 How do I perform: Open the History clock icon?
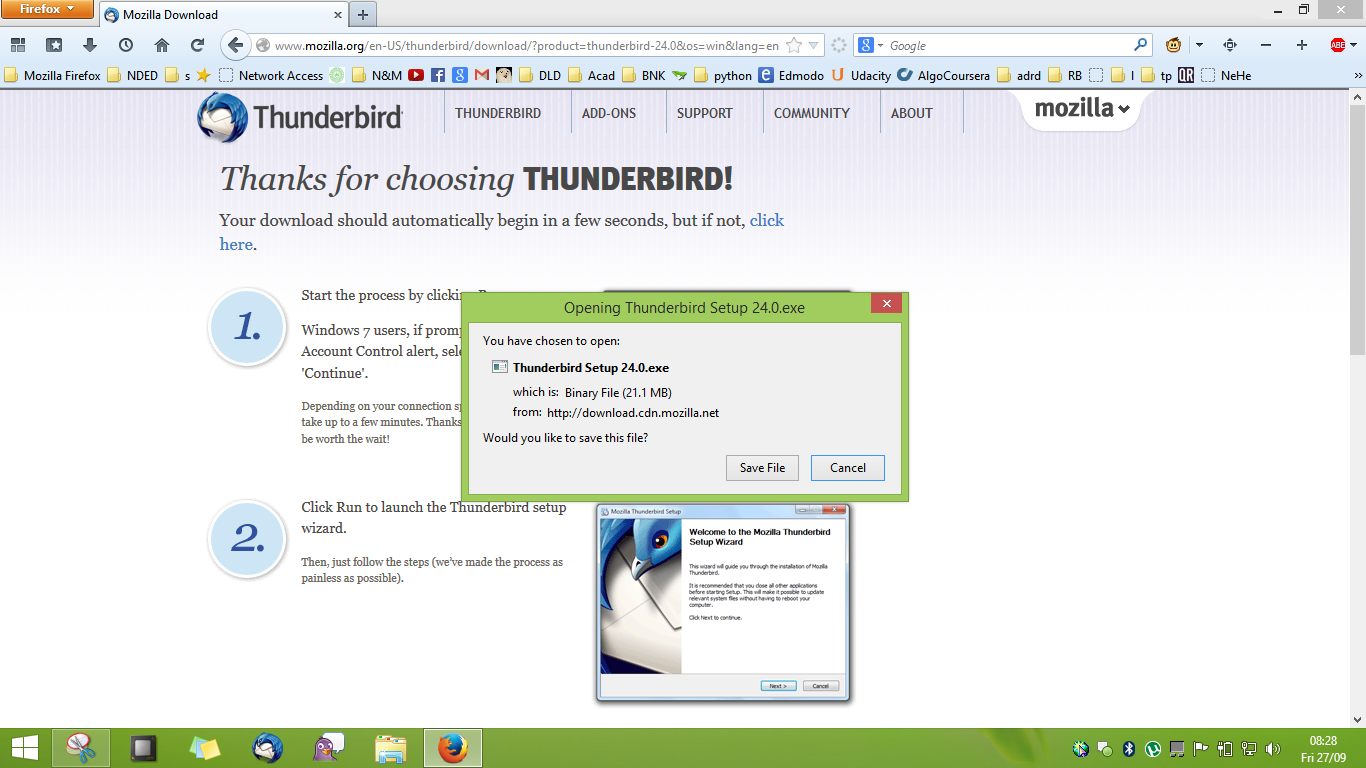click(126, 45)
